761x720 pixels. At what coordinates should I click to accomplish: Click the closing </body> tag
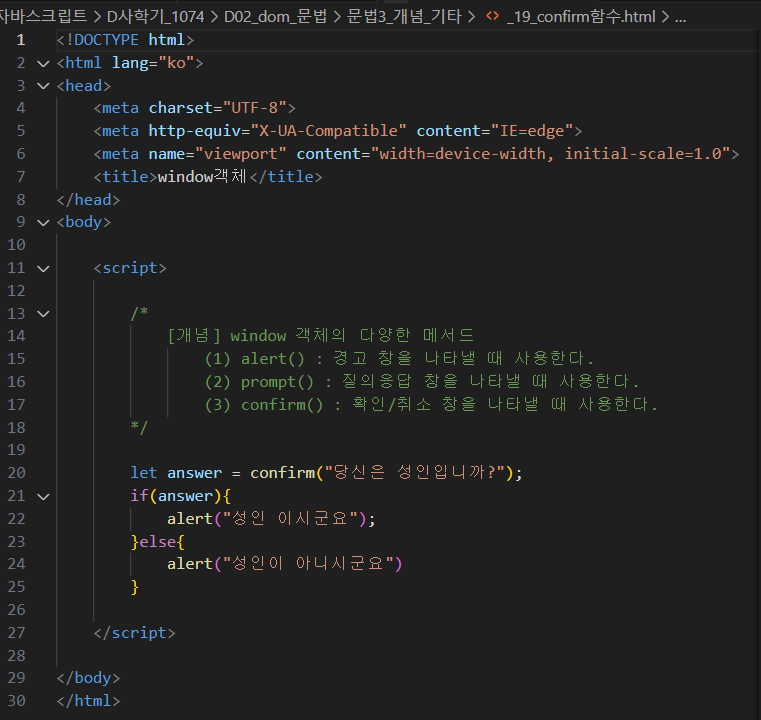[88, 678]
